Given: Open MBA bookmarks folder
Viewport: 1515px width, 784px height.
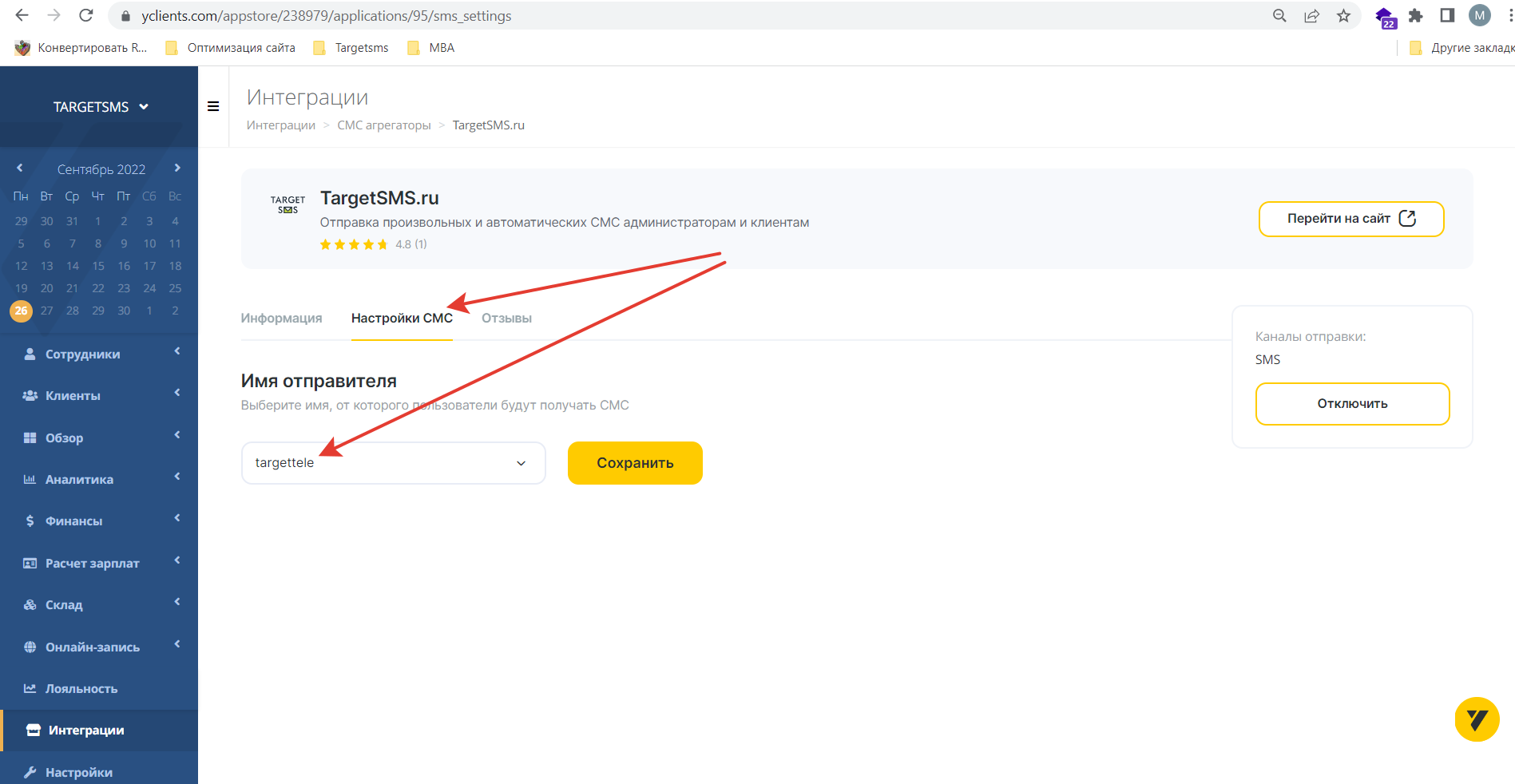Looking at the screenshot, I should (x=431, y=48).
